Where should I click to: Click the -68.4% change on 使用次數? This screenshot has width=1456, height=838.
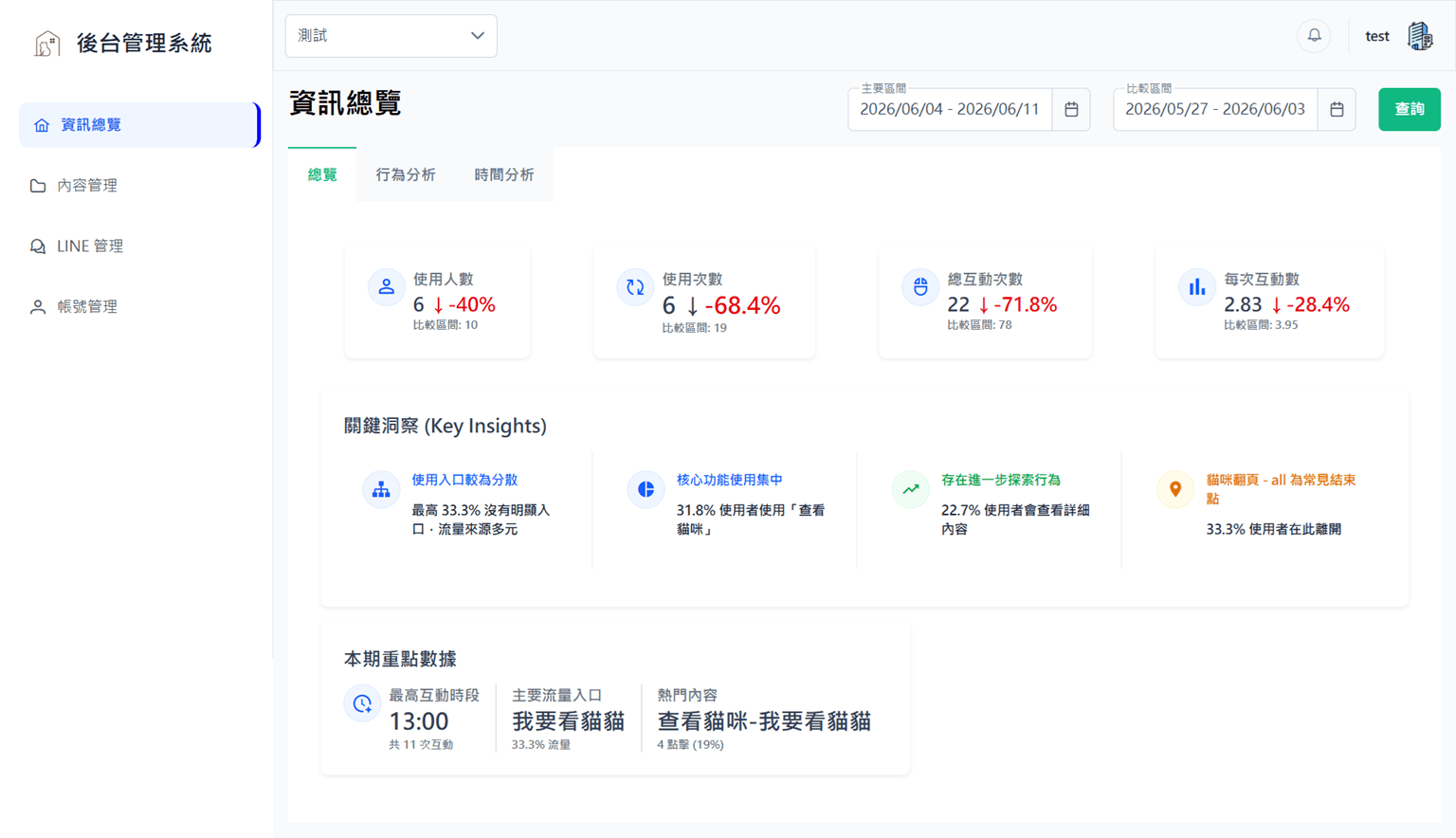[x=734, y=306]
